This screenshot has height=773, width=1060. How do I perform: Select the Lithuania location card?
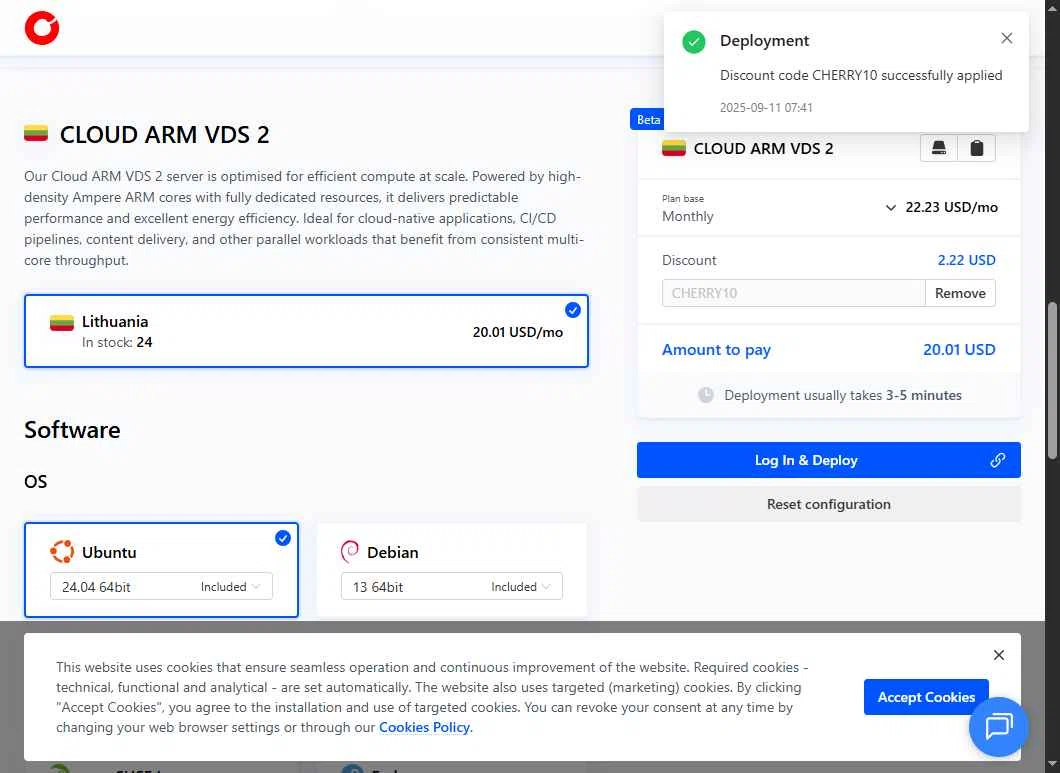click(x=306, y=331)
